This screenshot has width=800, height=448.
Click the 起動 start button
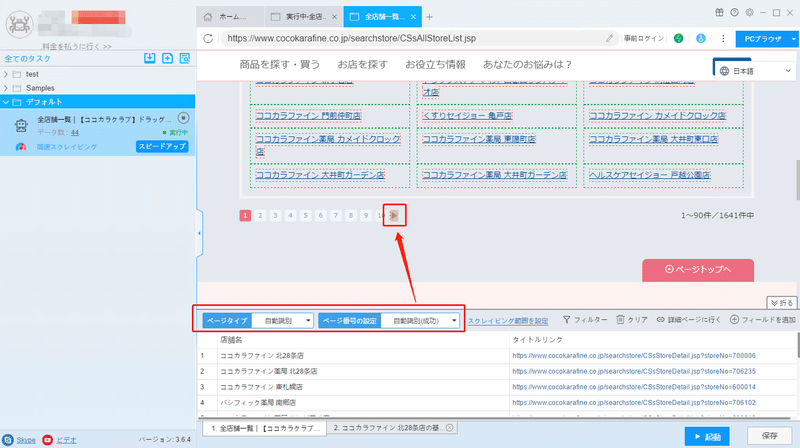[x=707, y=437]
